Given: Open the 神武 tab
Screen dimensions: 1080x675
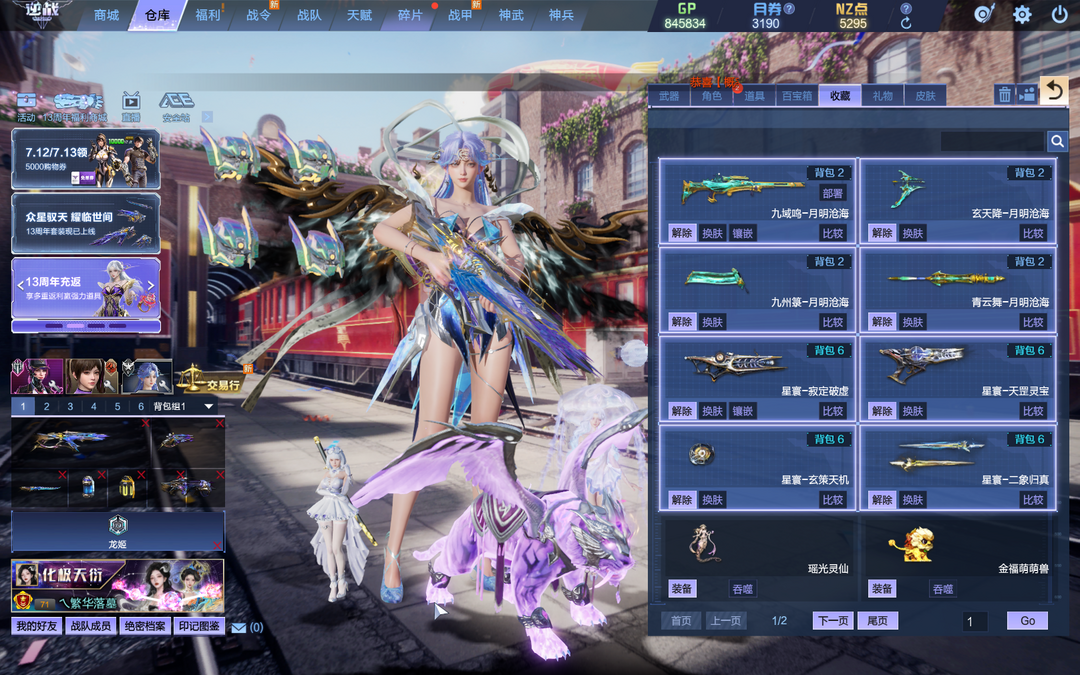Looking at the screenshot, I should [x=511, y=15].
